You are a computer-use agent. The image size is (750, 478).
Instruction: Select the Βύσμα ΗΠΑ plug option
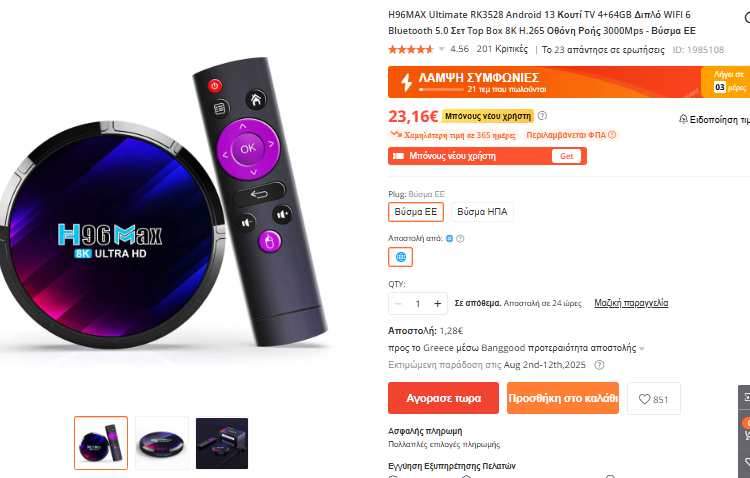482,212
